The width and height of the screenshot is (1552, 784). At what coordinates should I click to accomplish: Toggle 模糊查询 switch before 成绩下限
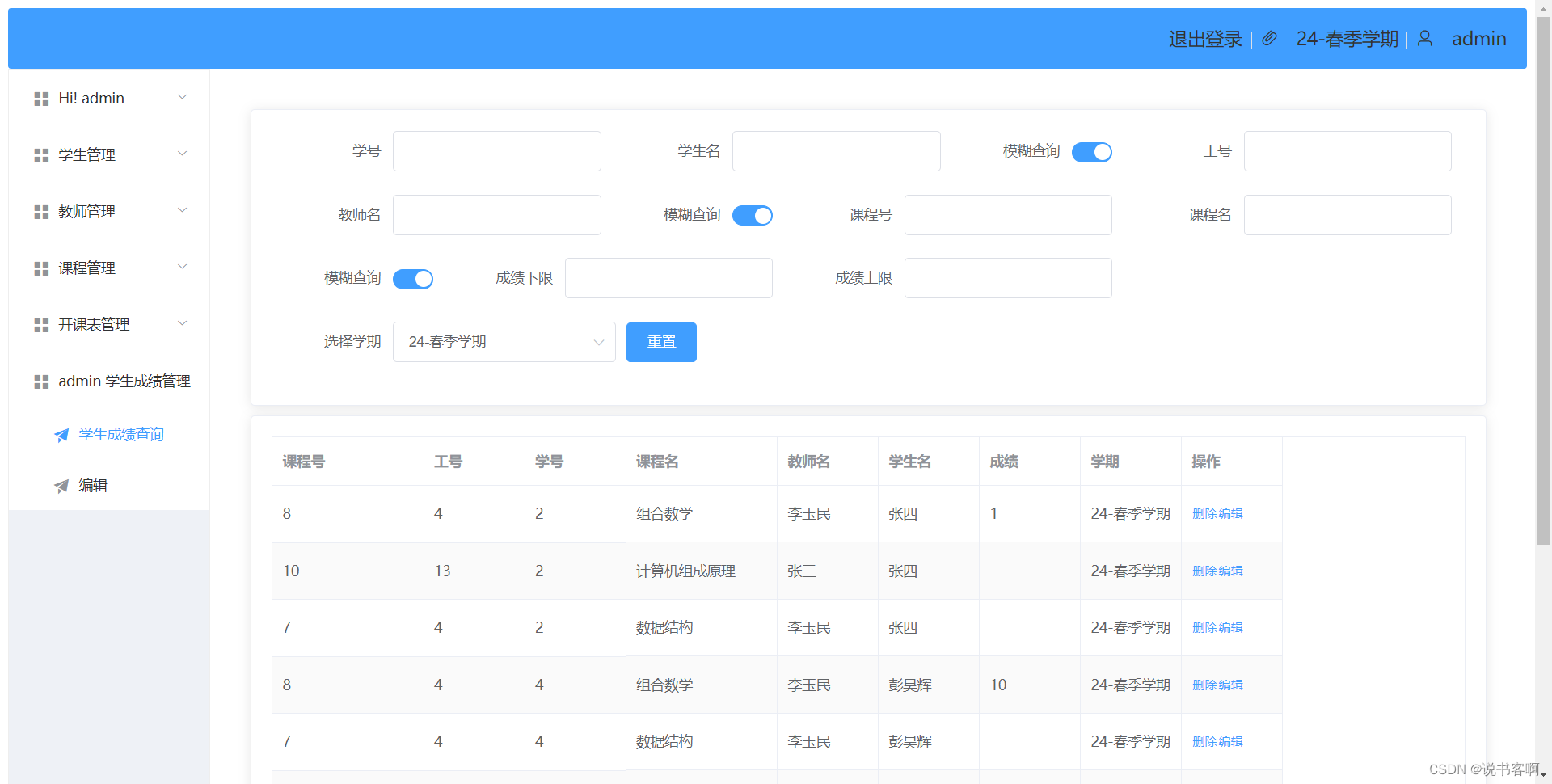tap(412, 279)
